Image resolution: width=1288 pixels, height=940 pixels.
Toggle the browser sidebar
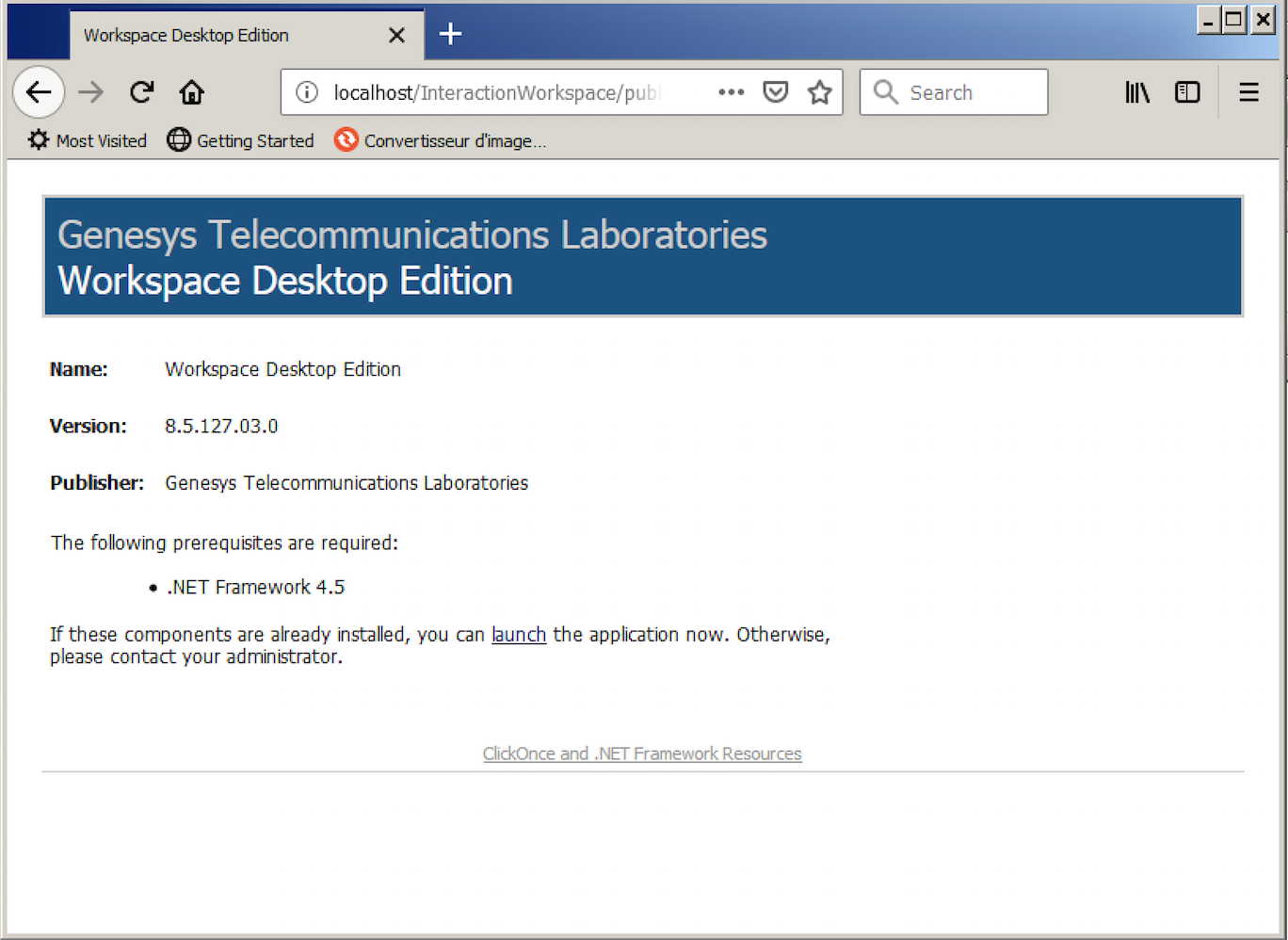pos(1187,91)
